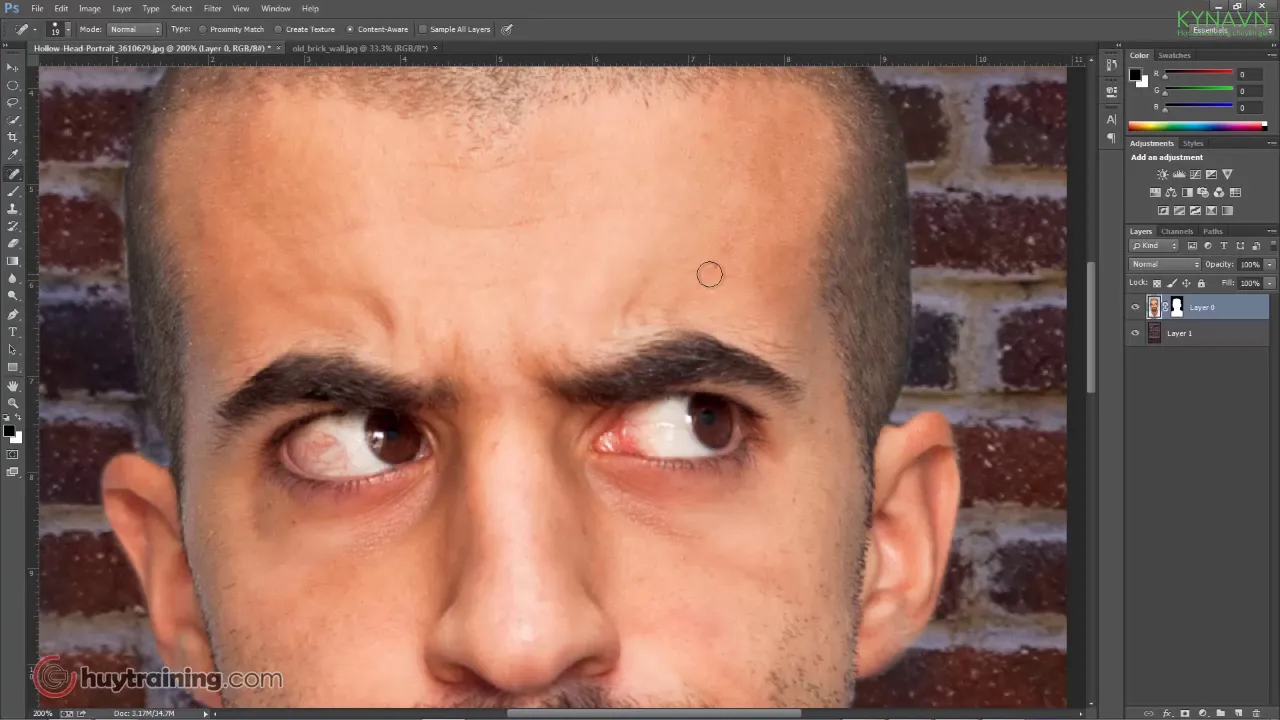The width and height of the screenshot is (1280, 720).
Task: Select the Path Selection tool
Action: pyautogui.click(x=13, y=350)
